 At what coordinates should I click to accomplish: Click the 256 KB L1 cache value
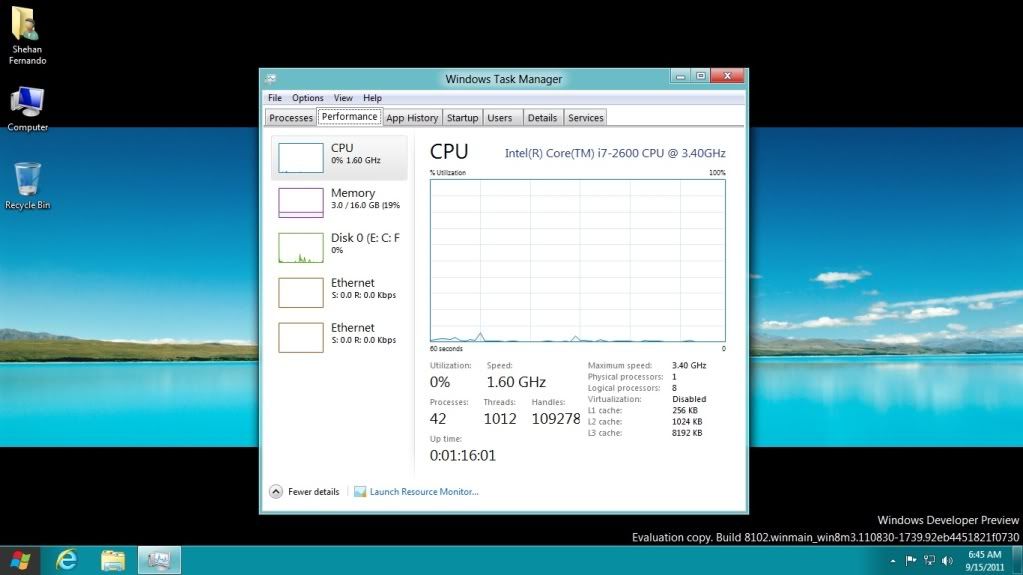pyautogui.click(x=685, y=411)
